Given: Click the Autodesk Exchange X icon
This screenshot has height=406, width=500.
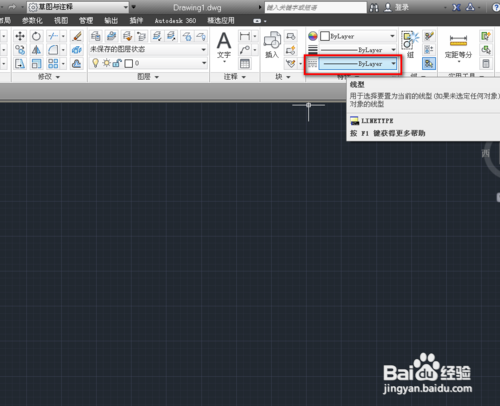Looking at the screenshot, I should [x=456, y=7].
